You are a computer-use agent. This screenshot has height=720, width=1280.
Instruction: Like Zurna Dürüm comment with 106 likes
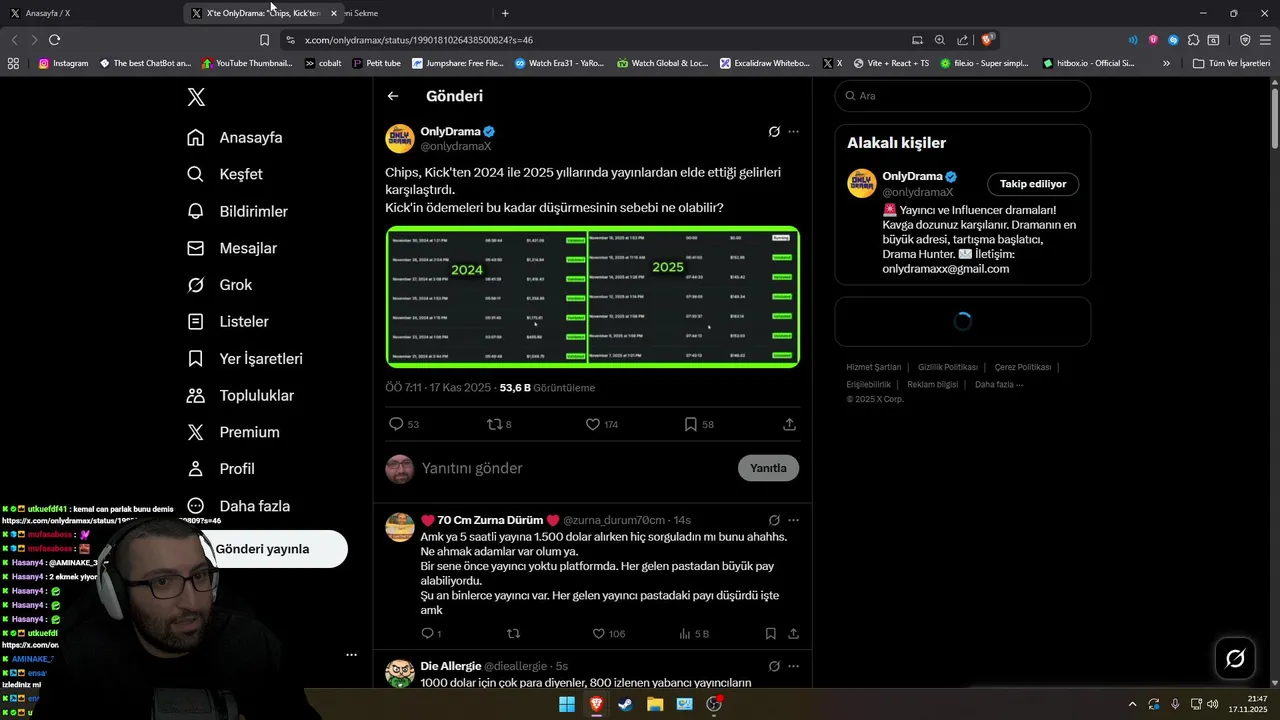coord(599,633)
